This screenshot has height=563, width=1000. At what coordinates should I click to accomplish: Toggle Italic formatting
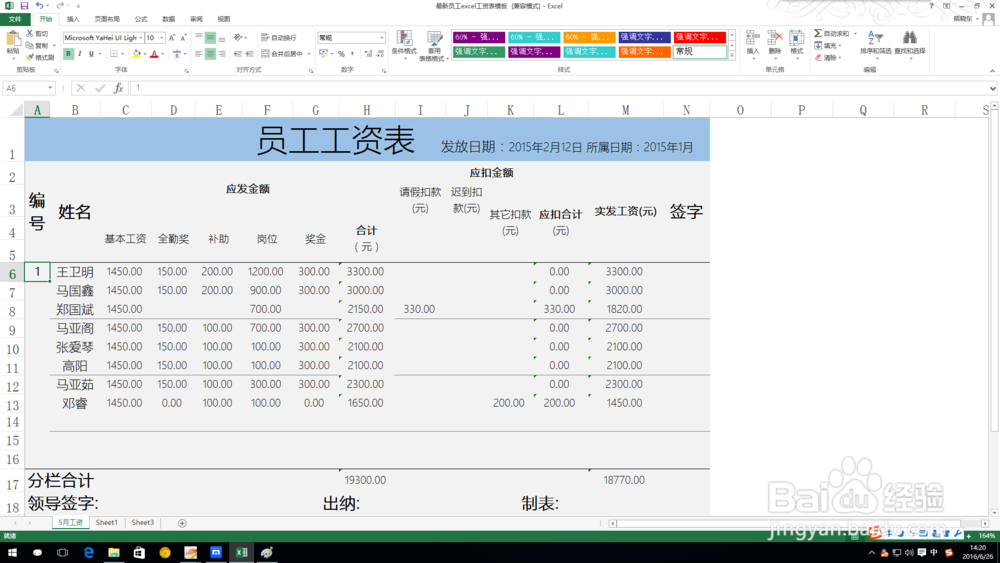coord(80,54)
